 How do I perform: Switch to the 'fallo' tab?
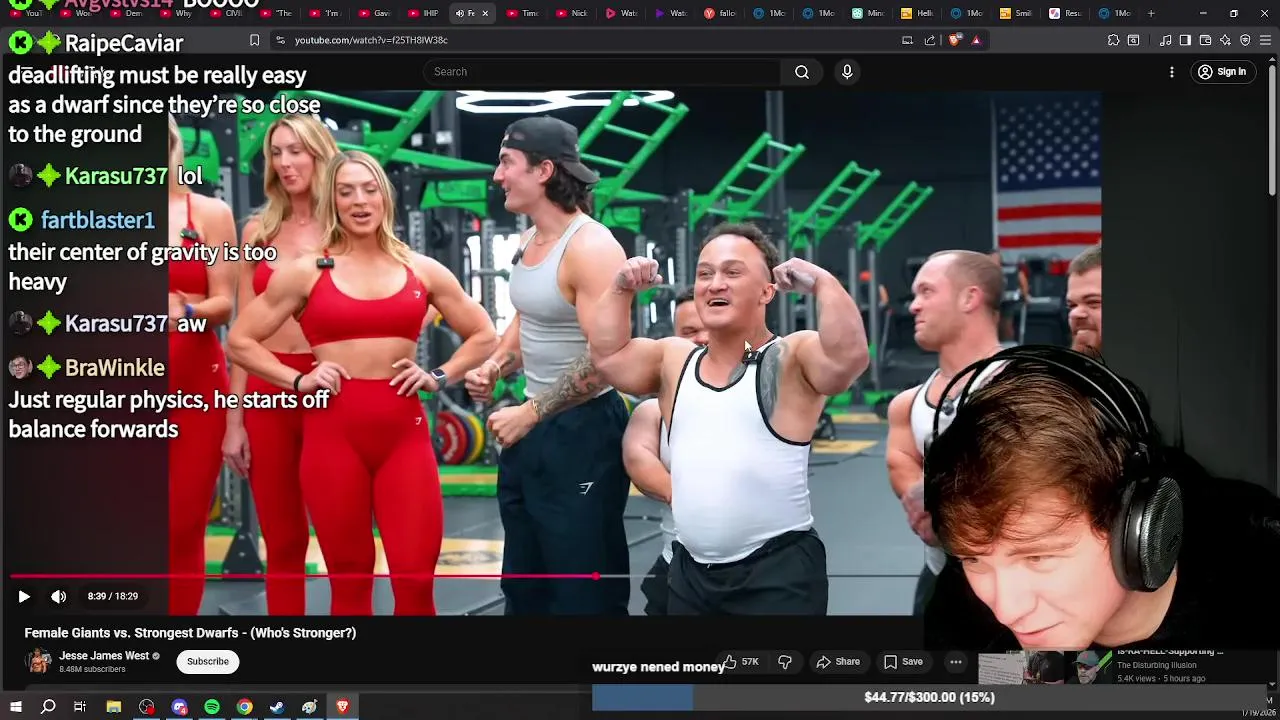720,13
